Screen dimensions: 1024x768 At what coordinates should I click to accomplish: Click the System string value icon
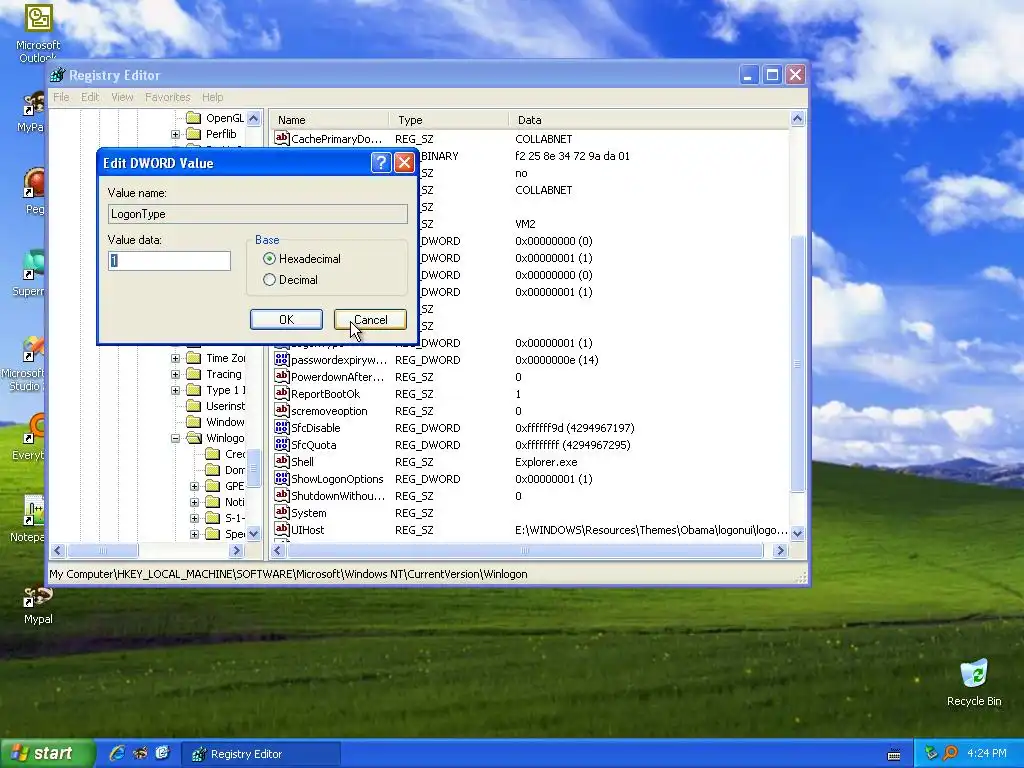pyautogui.click(x=281, y=512)
